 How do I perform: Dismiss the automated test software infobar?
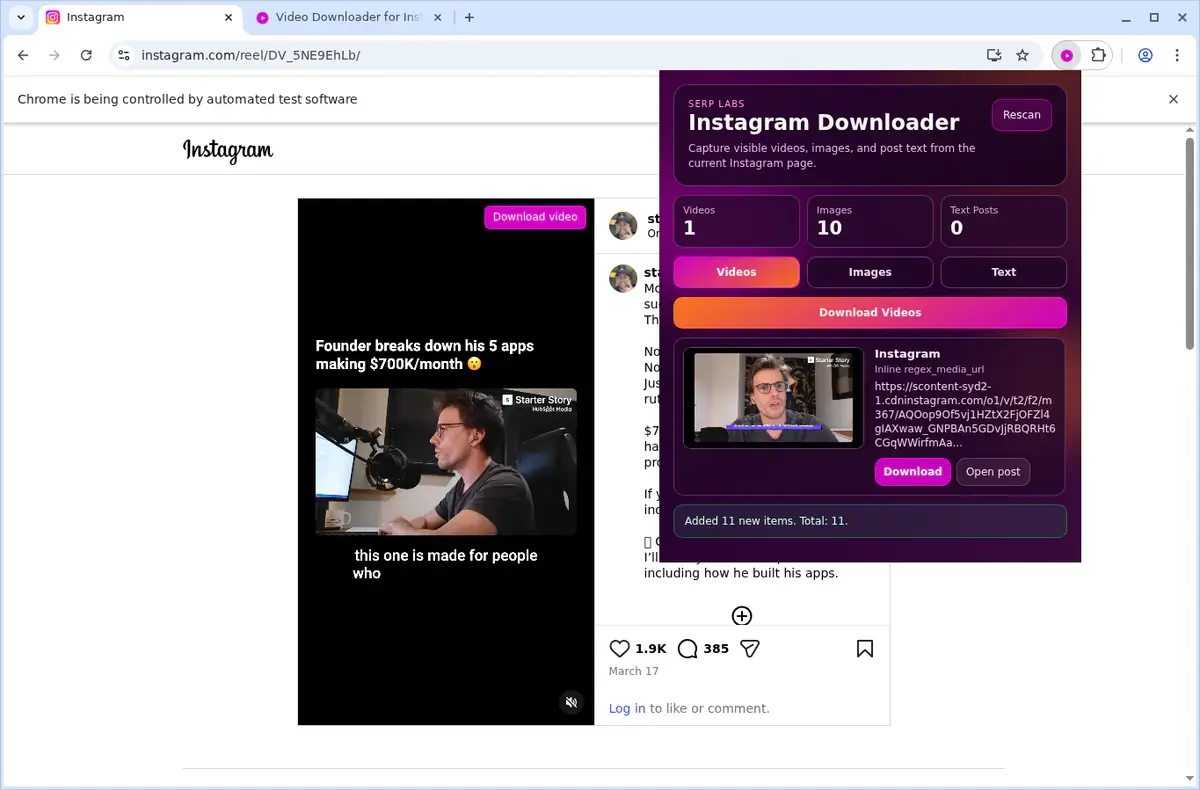1174,99
